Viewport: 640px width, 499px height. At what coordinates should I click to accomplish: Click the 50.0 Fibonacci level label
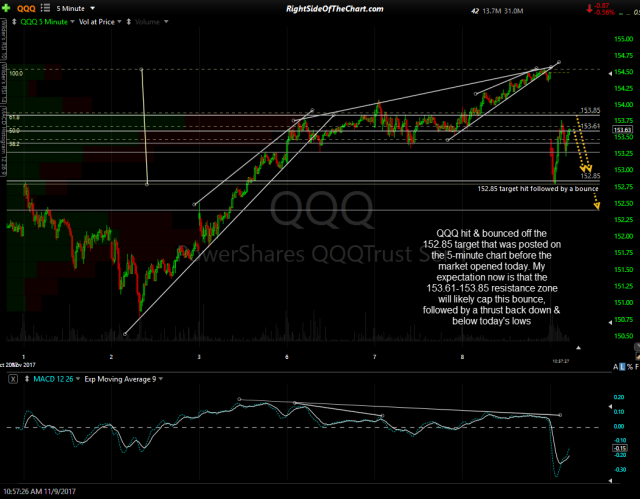[14, 131]
